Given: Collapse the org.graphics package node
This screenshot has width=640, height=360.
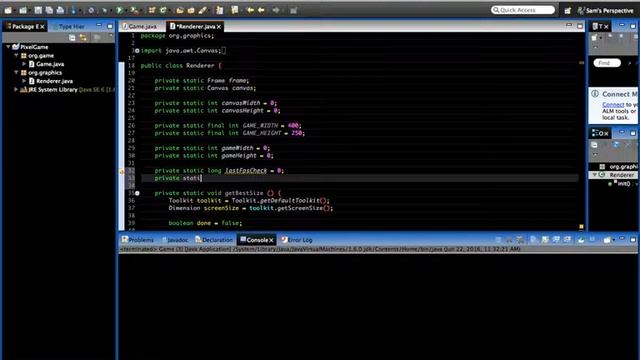Looking at the screenshot, I should 16,72.
